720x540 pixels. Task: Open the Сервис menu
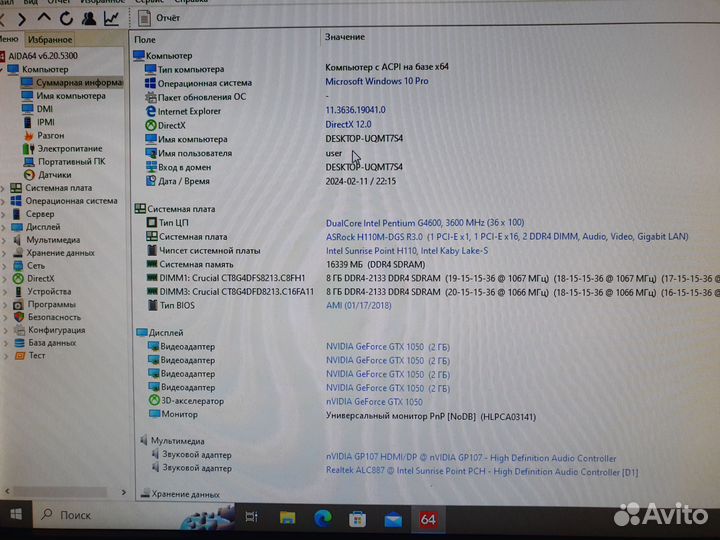pos(149,2)
